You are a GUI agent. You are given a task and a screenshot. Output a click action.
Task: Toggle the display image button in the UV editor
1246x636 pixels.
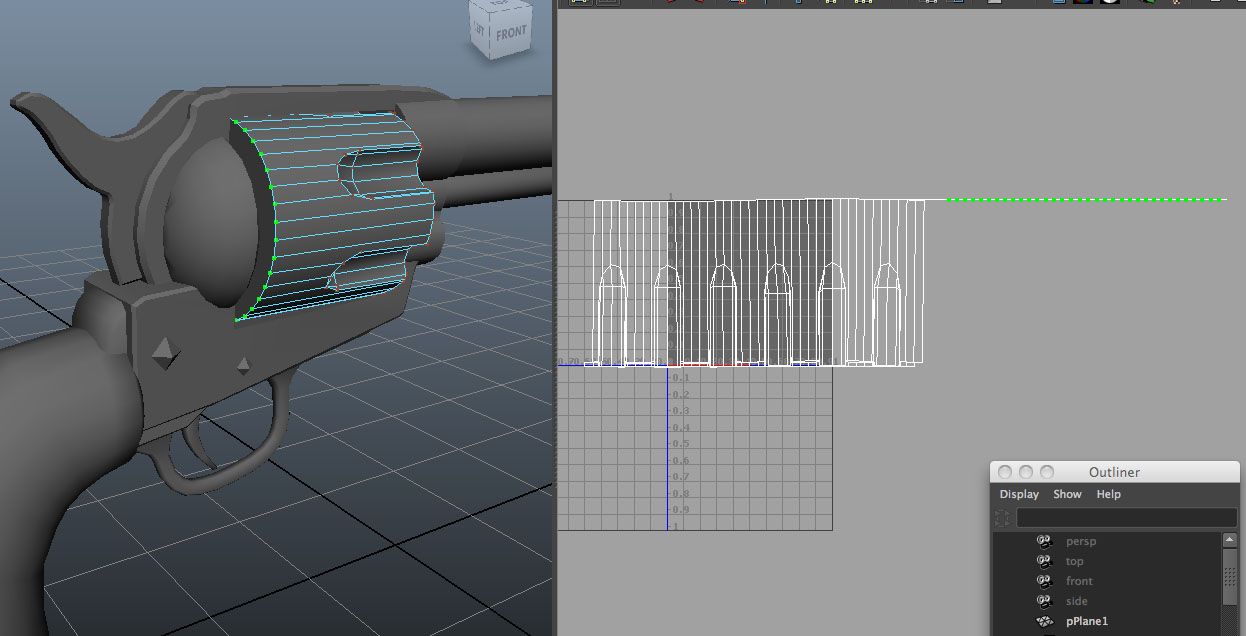(x=1058, y=4)
